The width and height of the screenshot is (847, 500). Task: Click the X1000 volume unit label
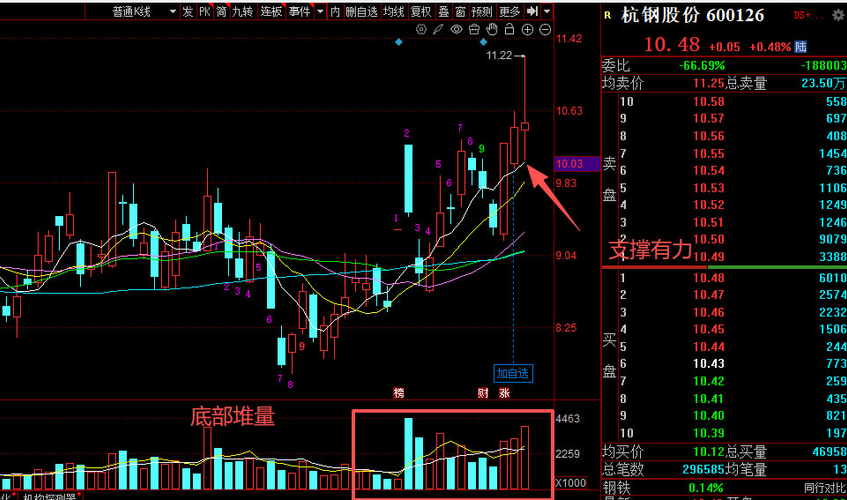[x=570, y=483]
